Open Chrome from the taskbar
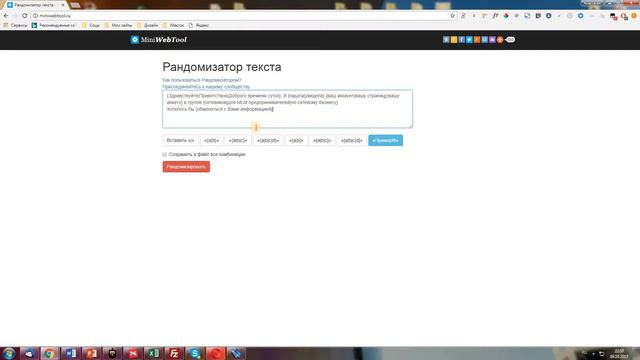Viewport: 640px width, 360px height. click(49, 353)
